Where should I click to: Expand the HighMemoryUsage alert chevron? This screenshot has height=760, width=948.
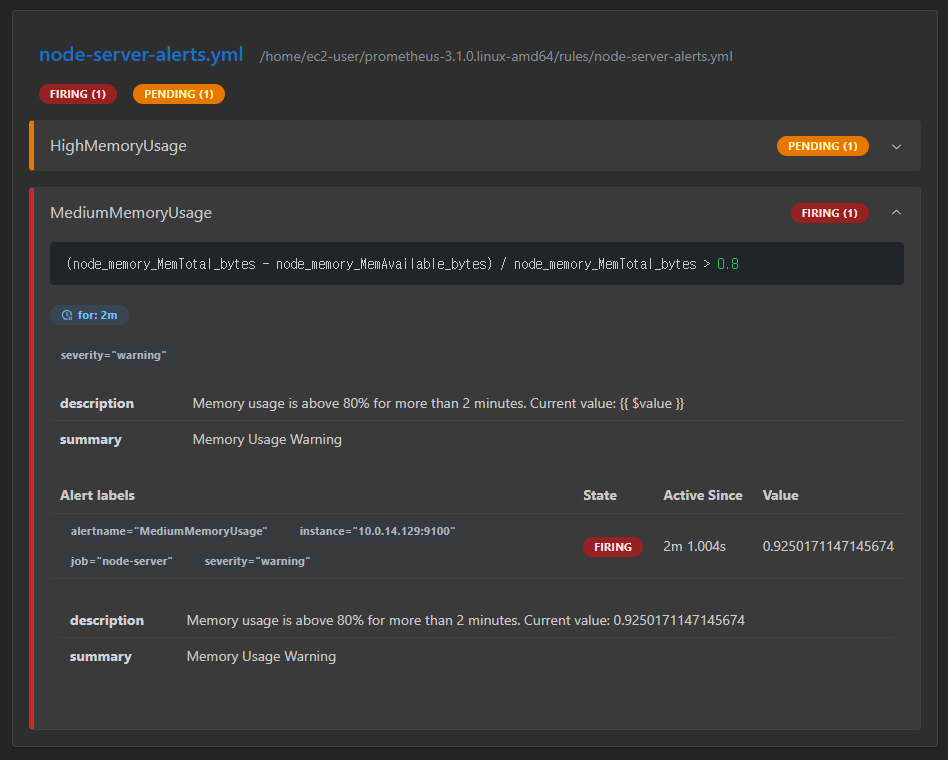(896, 146)
